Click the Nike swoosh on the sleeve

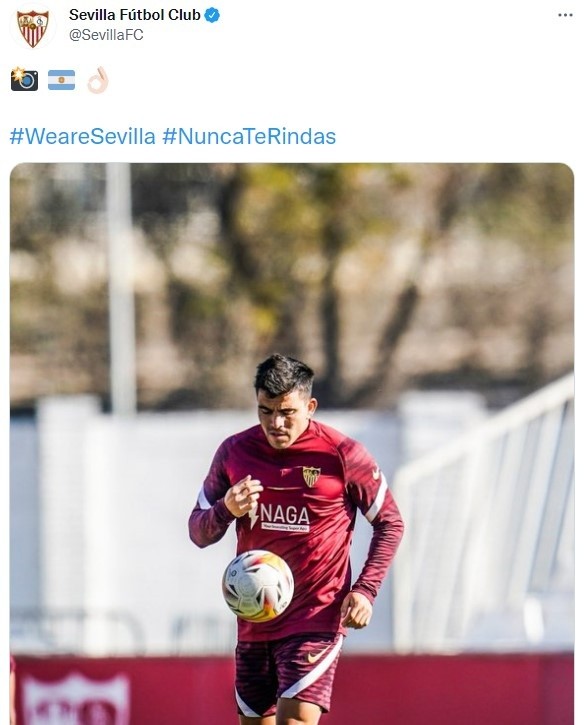(x=376, y=473)
